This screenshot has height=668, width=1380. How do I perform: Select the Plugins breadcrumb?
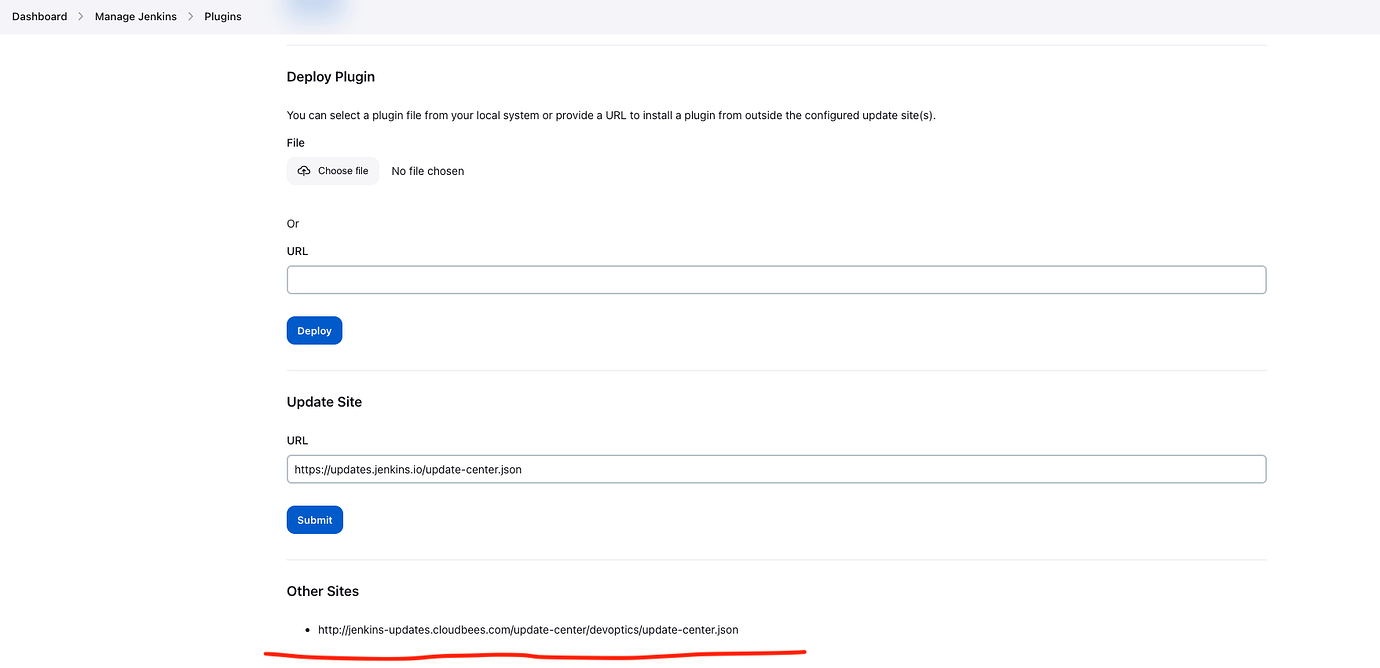point(223,17)
